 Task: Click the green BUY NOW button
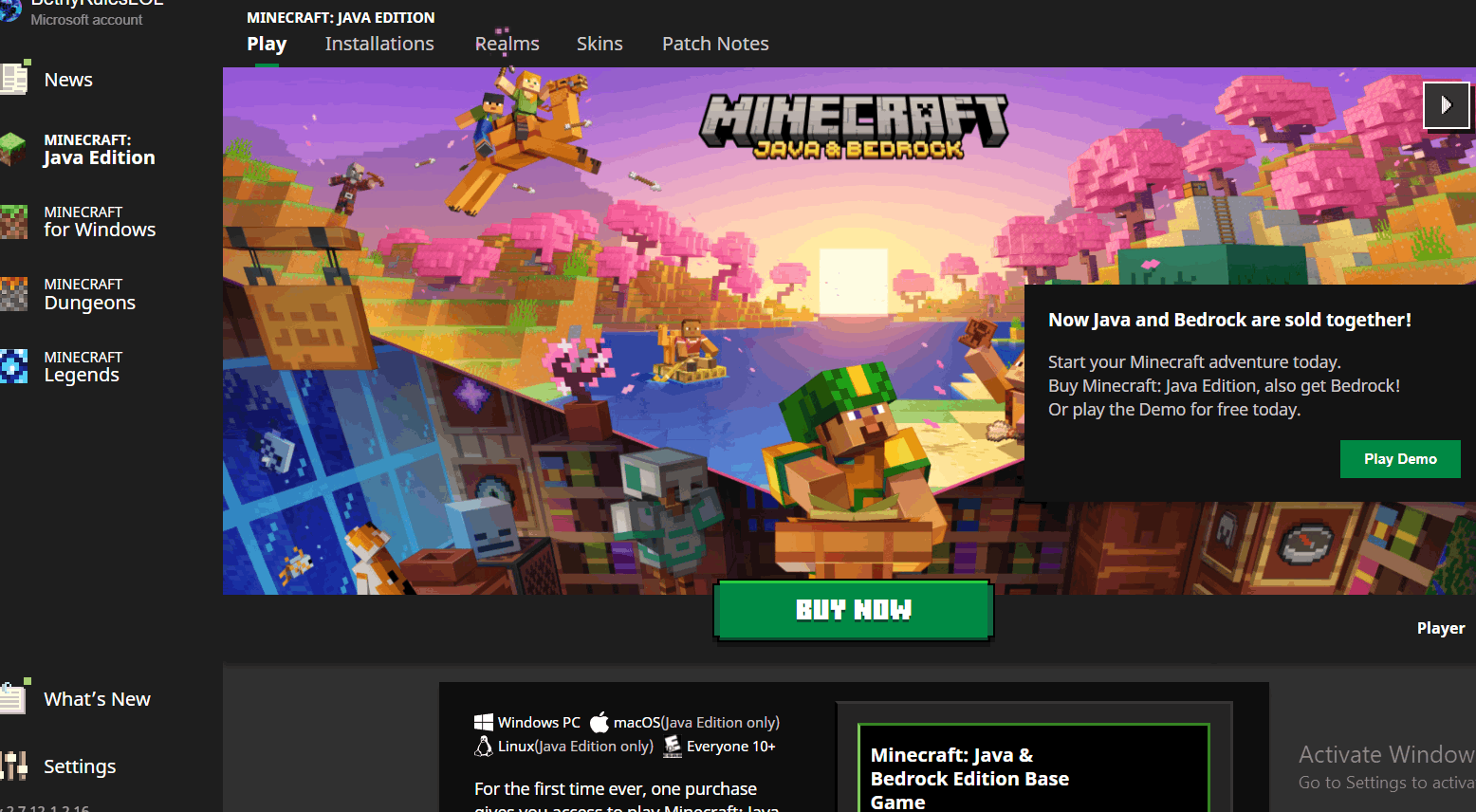click(854, 610)
